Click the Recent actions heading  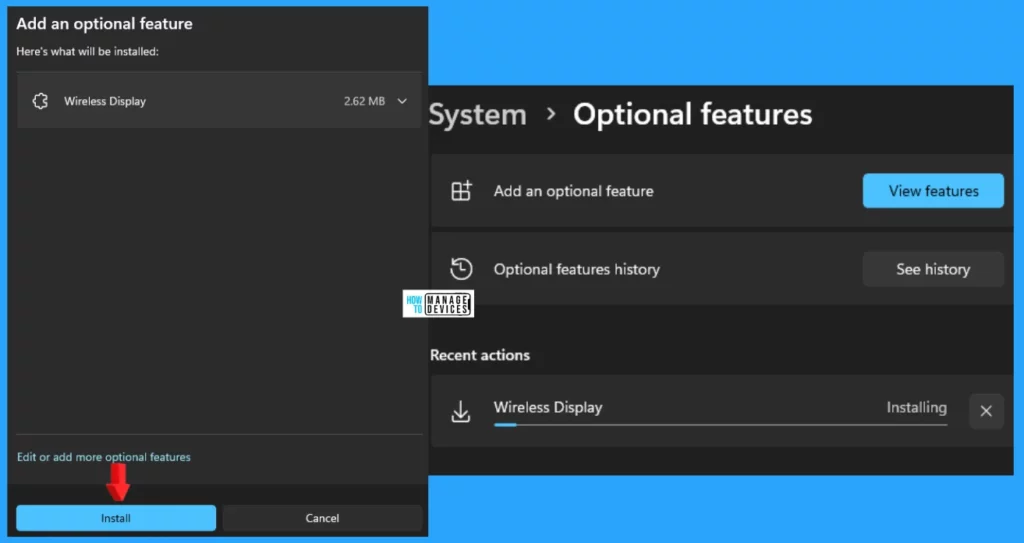480,355
